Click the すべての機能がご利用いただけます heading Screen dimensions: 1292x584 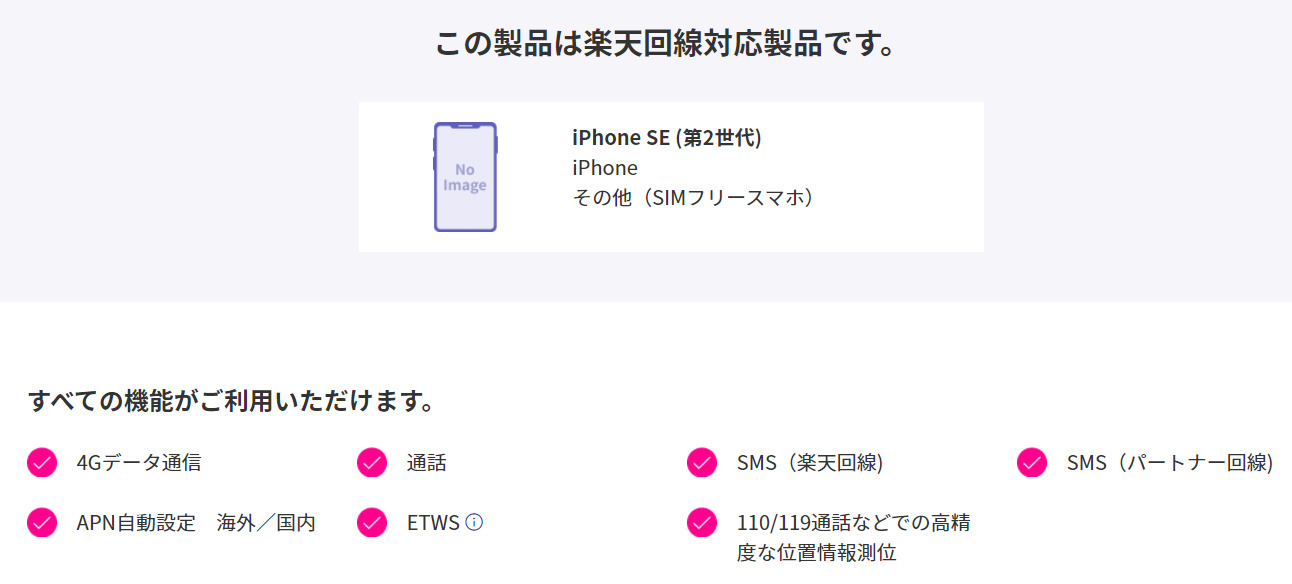[x=231, y=401]
